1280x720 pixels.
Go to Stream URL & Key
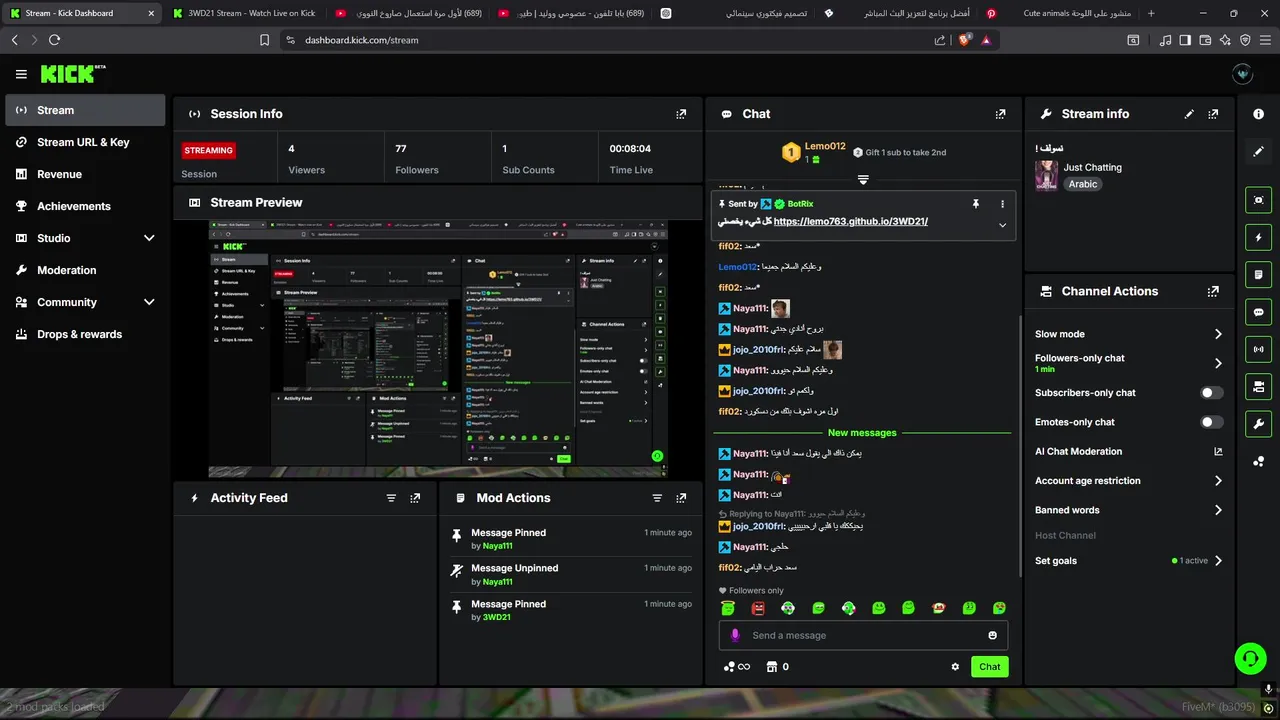coord(85,142)
